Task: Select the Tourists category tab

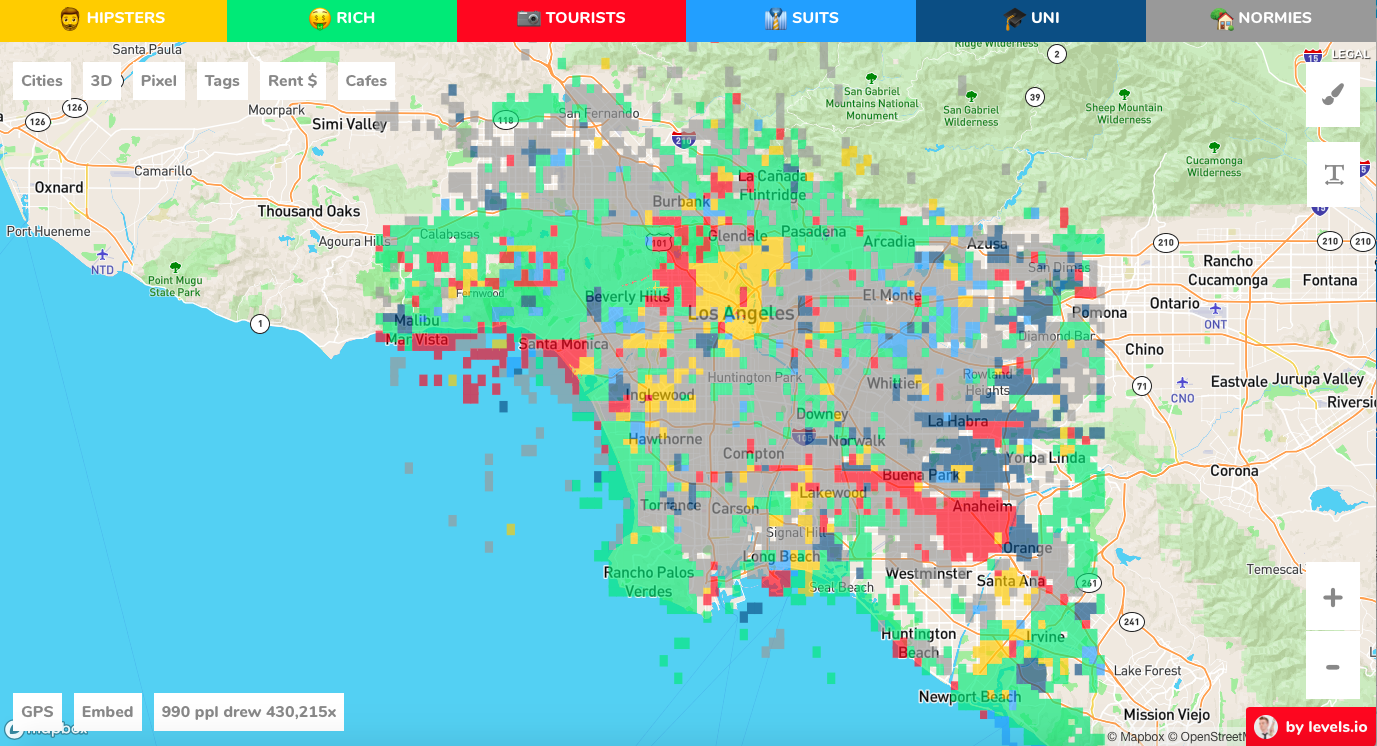Action: [x=571, y=18]
